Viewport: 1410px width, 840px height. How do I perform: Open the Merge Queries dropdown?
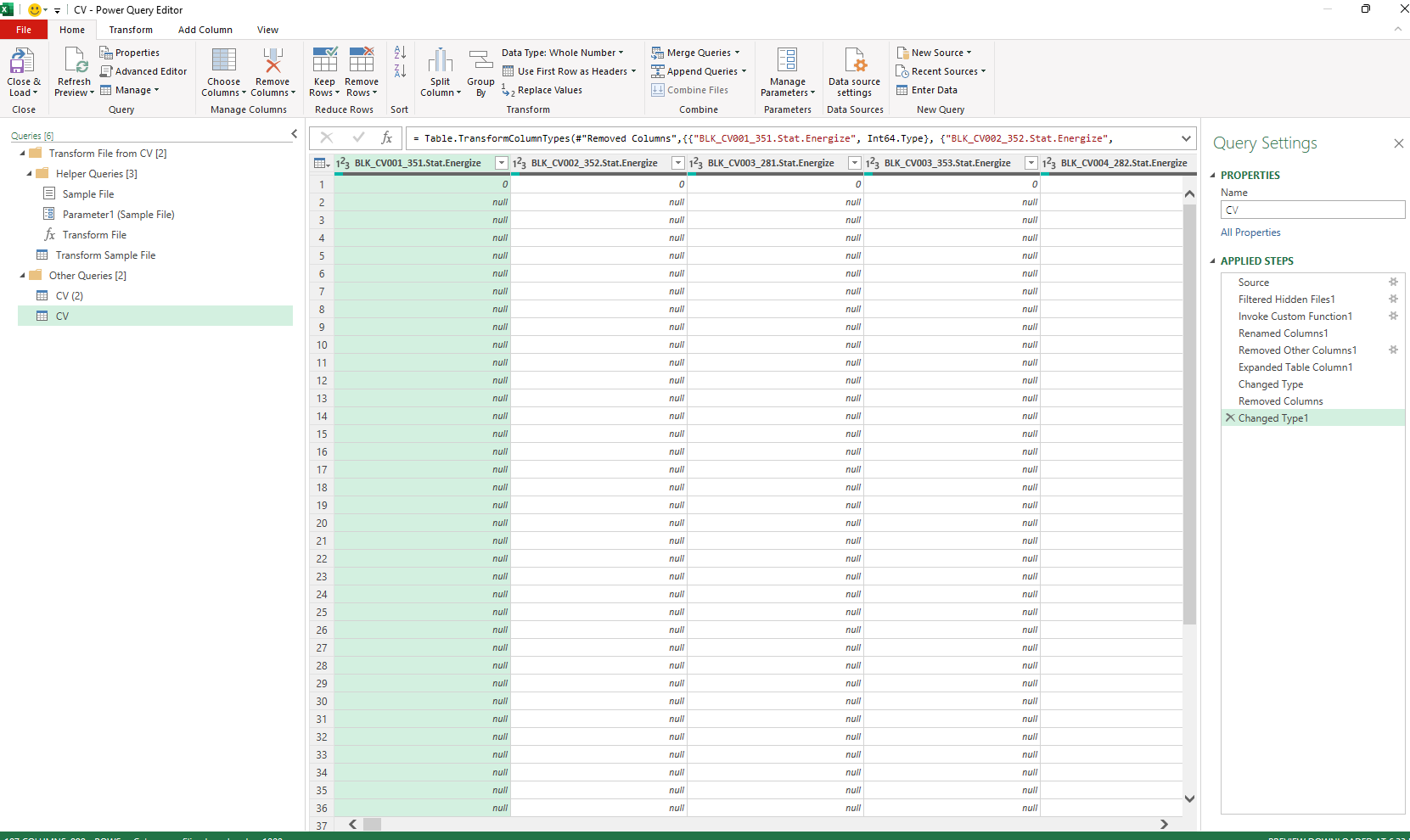coord(695,53)
